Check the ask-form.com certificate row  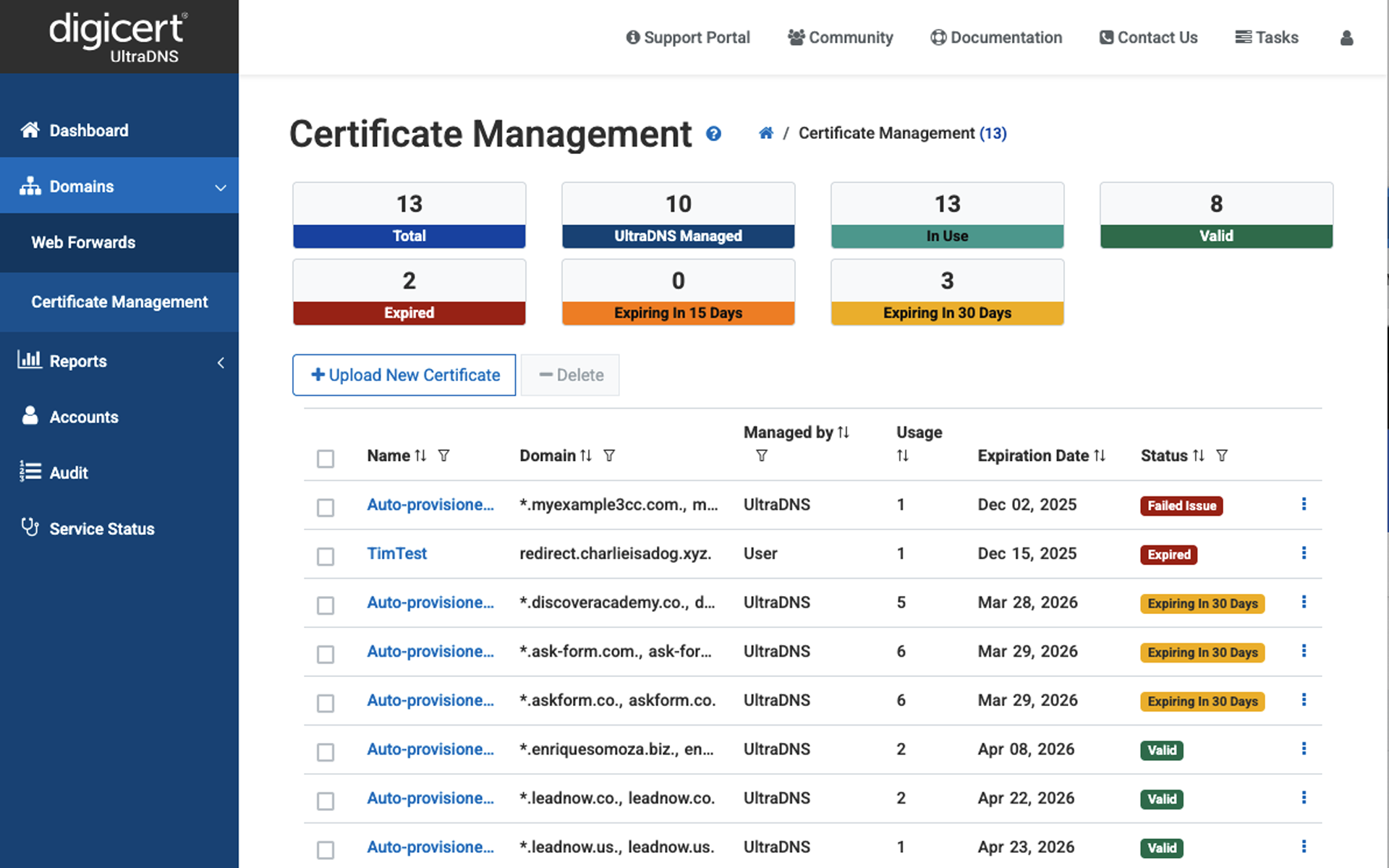pos(326,654)
